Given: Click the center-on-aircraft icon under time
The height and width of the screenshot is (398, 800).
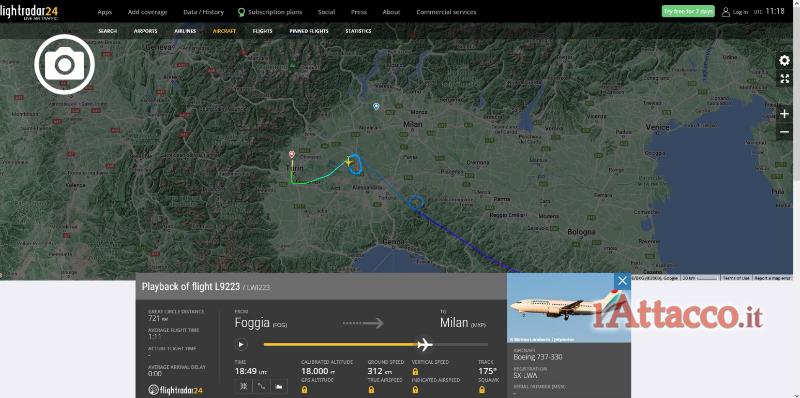Looking at the screenshot, I should pos(244,386).
